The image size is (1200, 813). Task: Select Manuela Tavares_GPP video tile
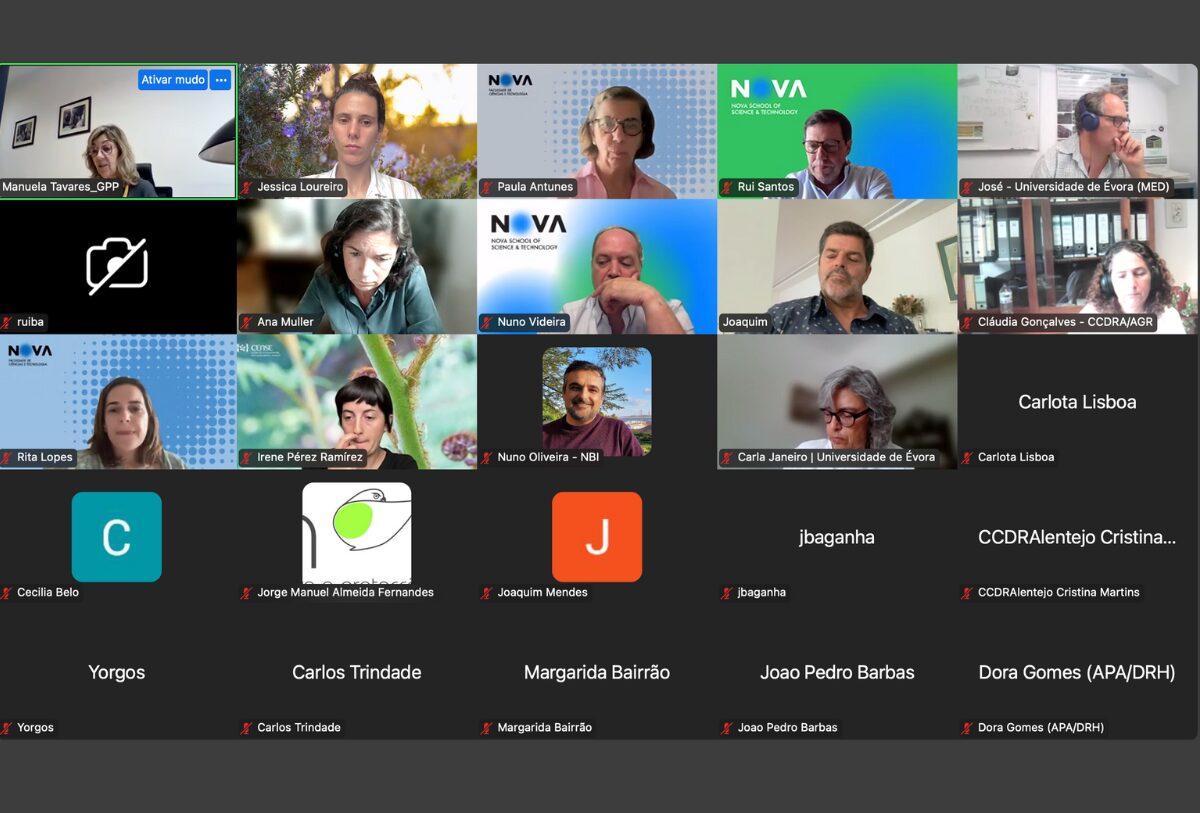[118, 131]
